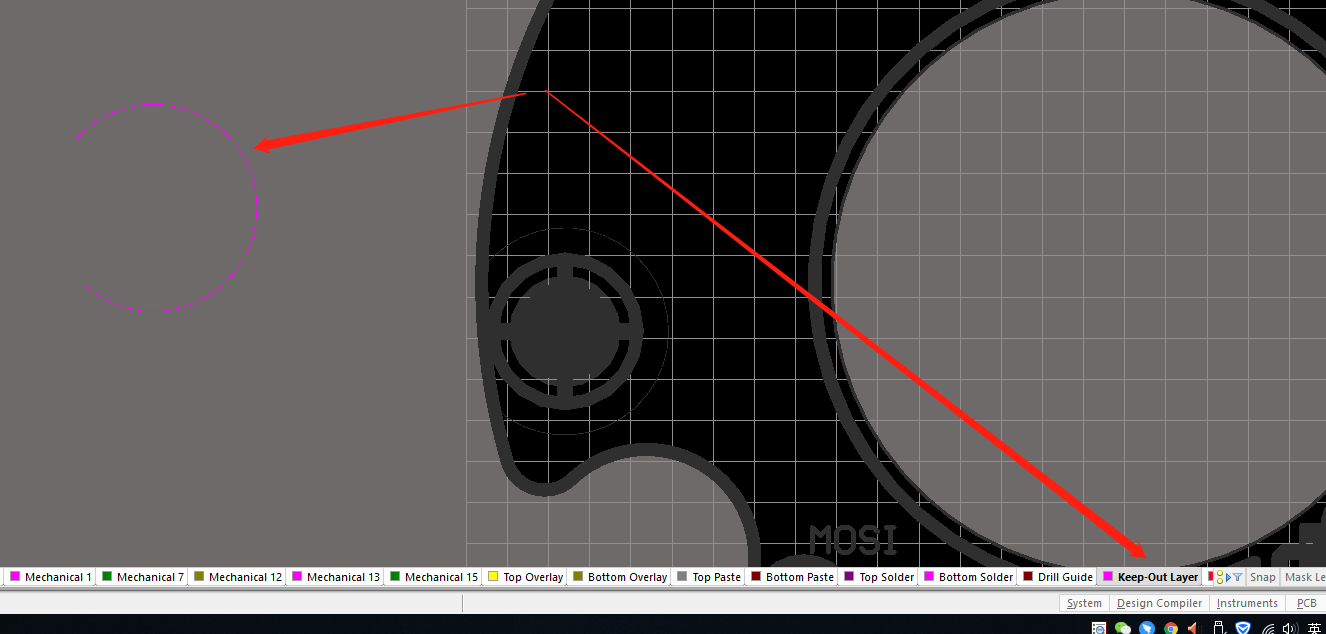This screenshot has width=1326, height=634.
Task: Select the MOSI text on the board
Action: coord(853,540)
